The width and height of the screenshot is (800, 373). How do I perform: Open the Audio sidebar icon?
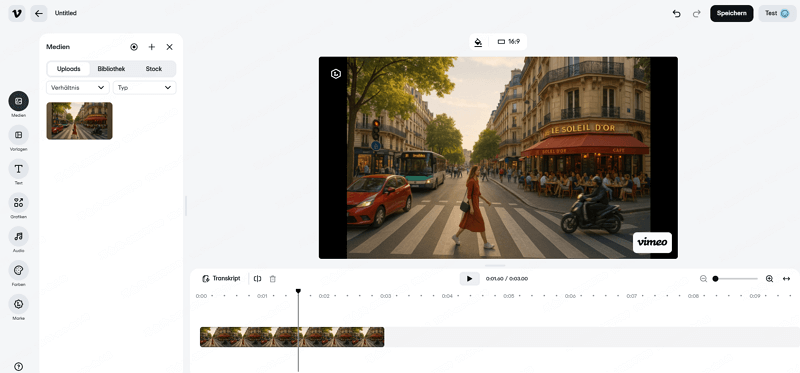click(x=18, y=236)
